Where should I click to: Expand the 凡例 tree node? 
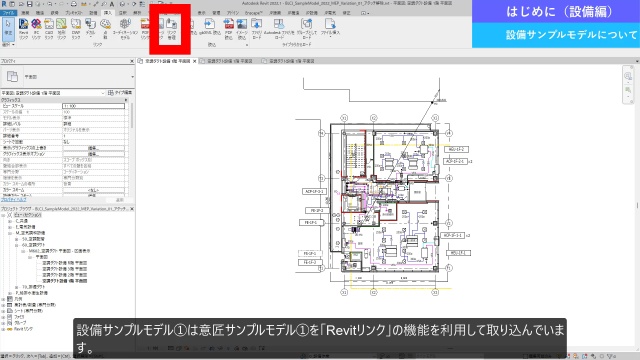[x=4, y=299]
